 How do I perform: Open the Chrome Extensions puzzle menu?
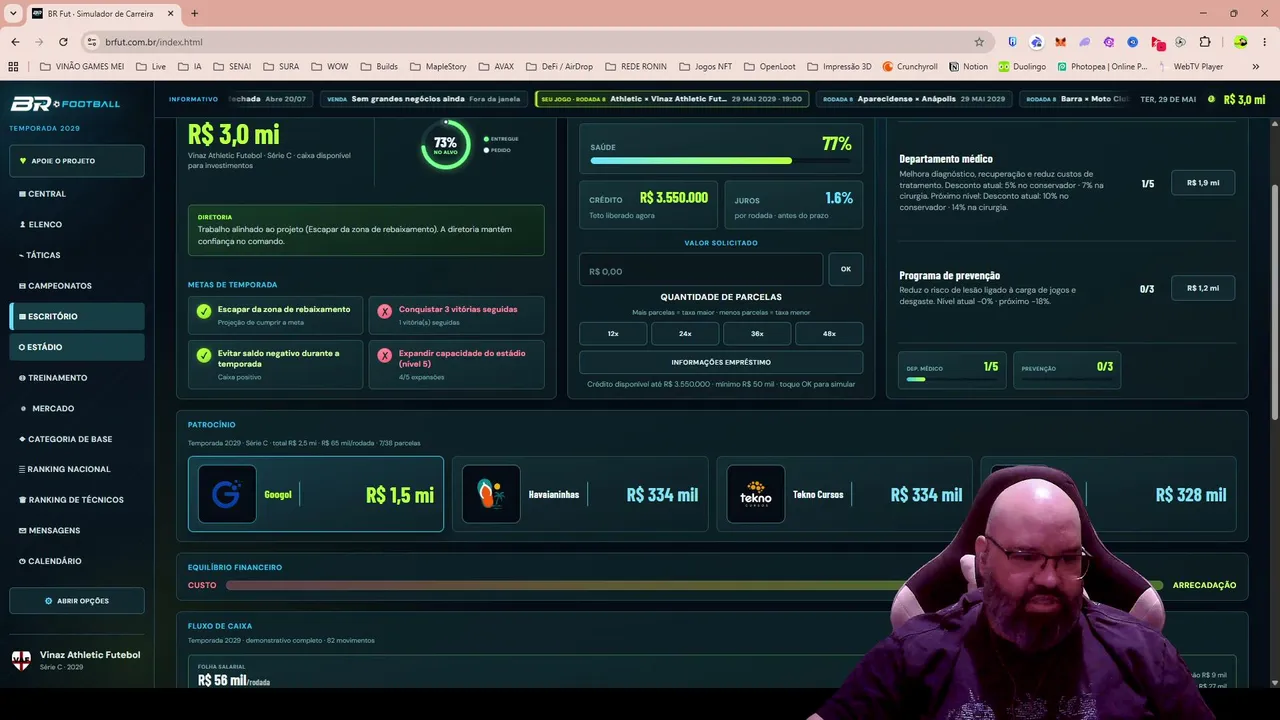point(1205,42)
